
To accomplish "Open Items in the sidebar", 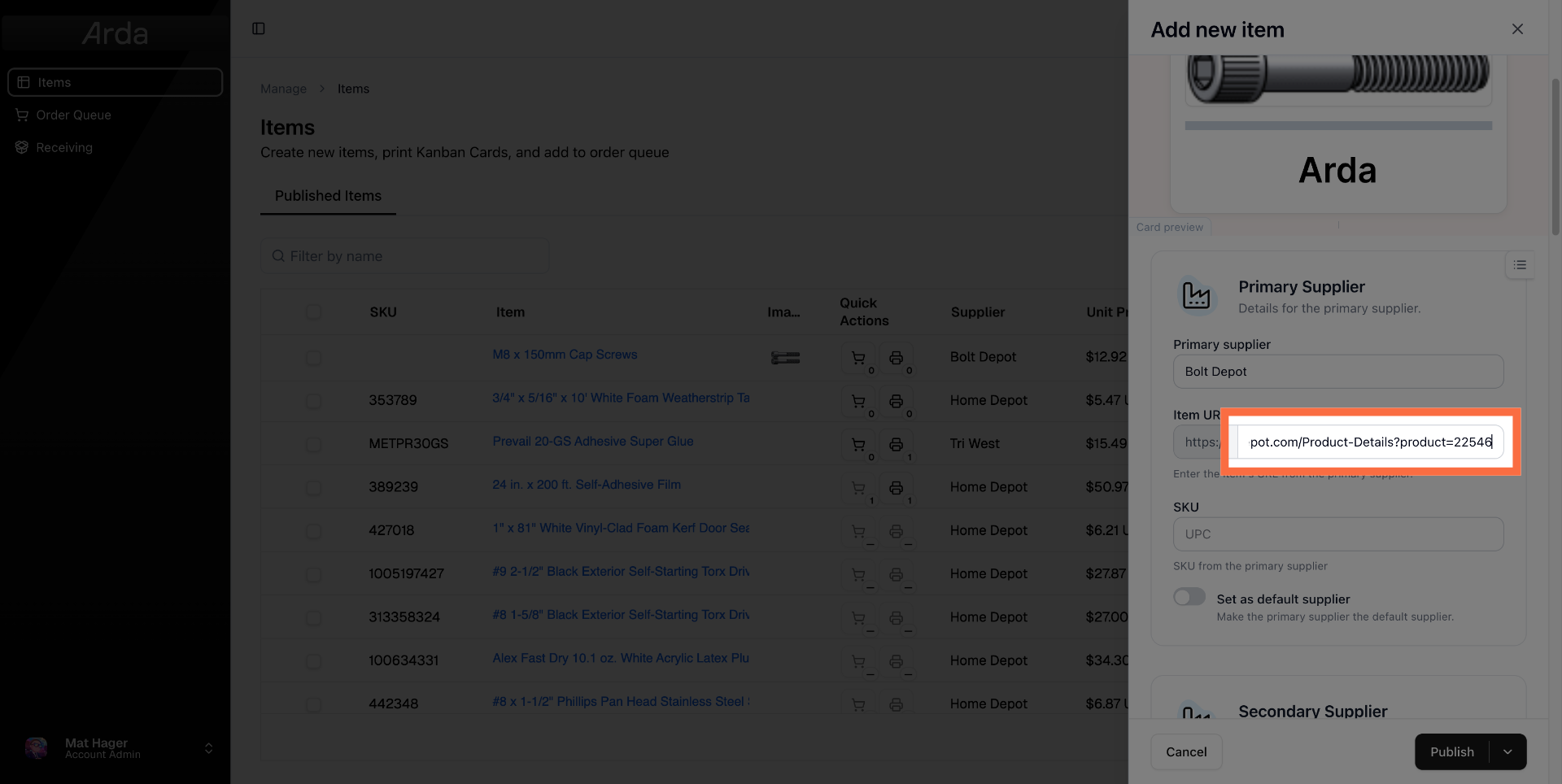I will click(116, 82).
